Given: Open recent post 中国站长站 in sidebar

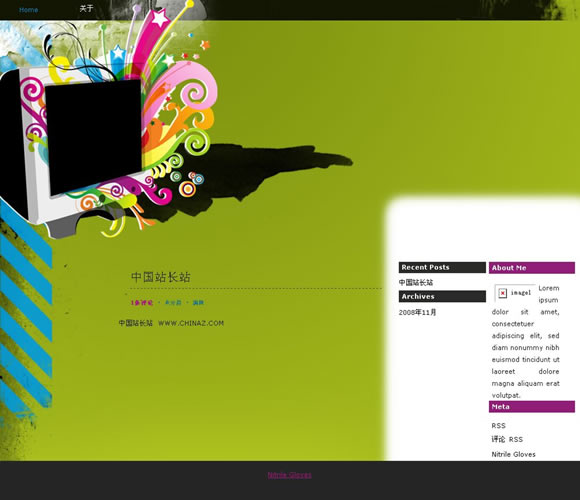Looking at the screenshot, I should 416,283.
